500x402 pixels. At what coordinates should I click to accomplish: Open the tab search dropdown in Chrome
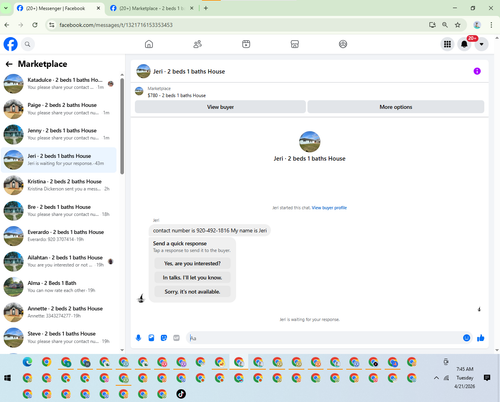(x=6, y=8)
